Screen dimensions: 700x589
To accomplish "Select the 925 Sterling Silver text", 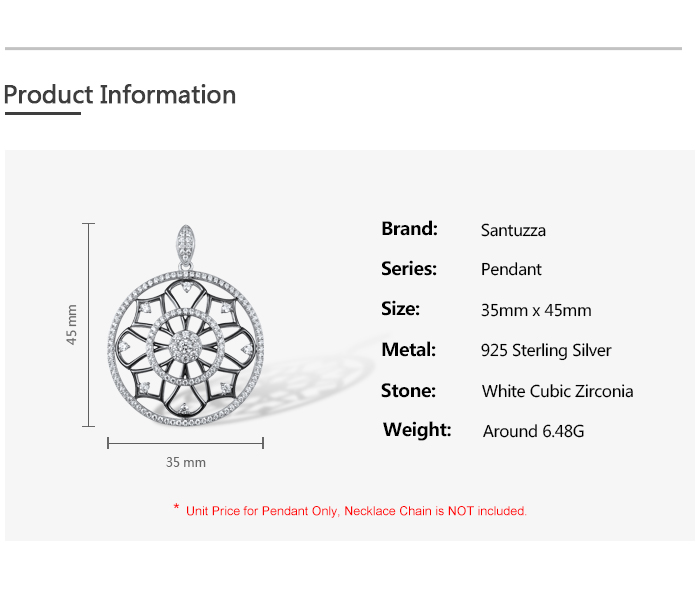I will tap(546, 351).
